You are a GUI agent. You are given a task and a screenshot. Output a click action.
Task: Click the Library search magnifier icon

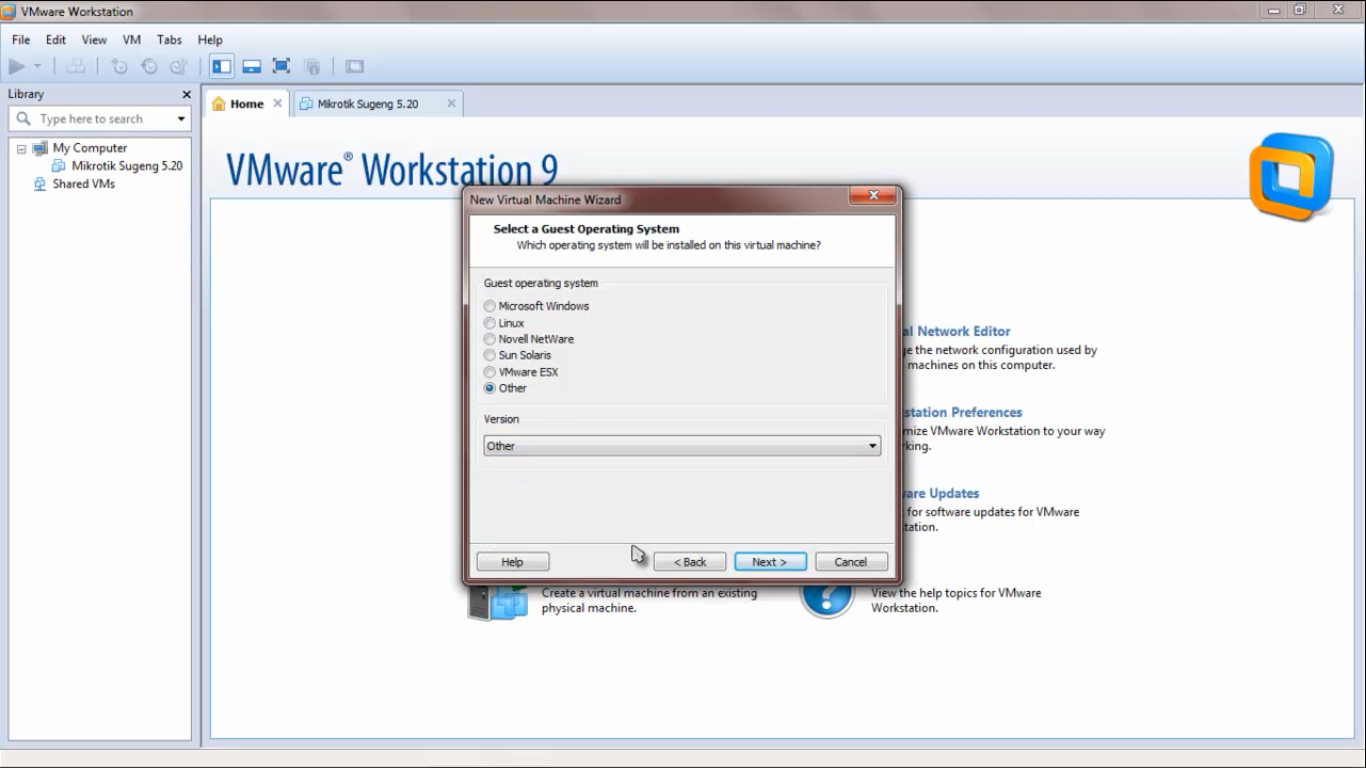(x=24, y=119)
